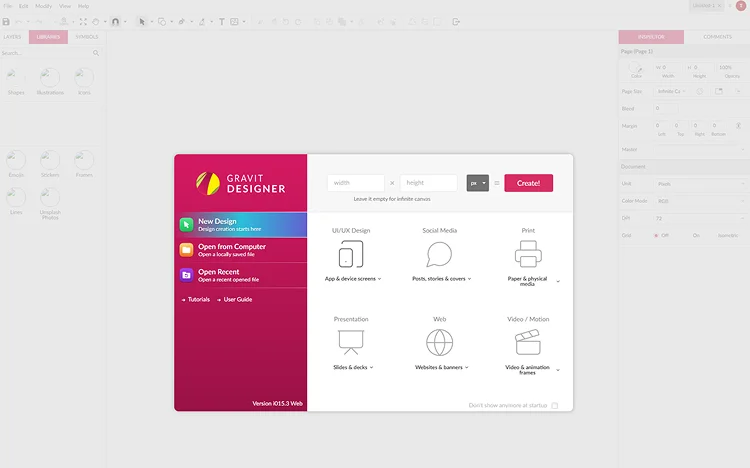This screenshot has width=750, height=468.
Task: Click the Open from Computer folder icon
Action: coord(187,250)
